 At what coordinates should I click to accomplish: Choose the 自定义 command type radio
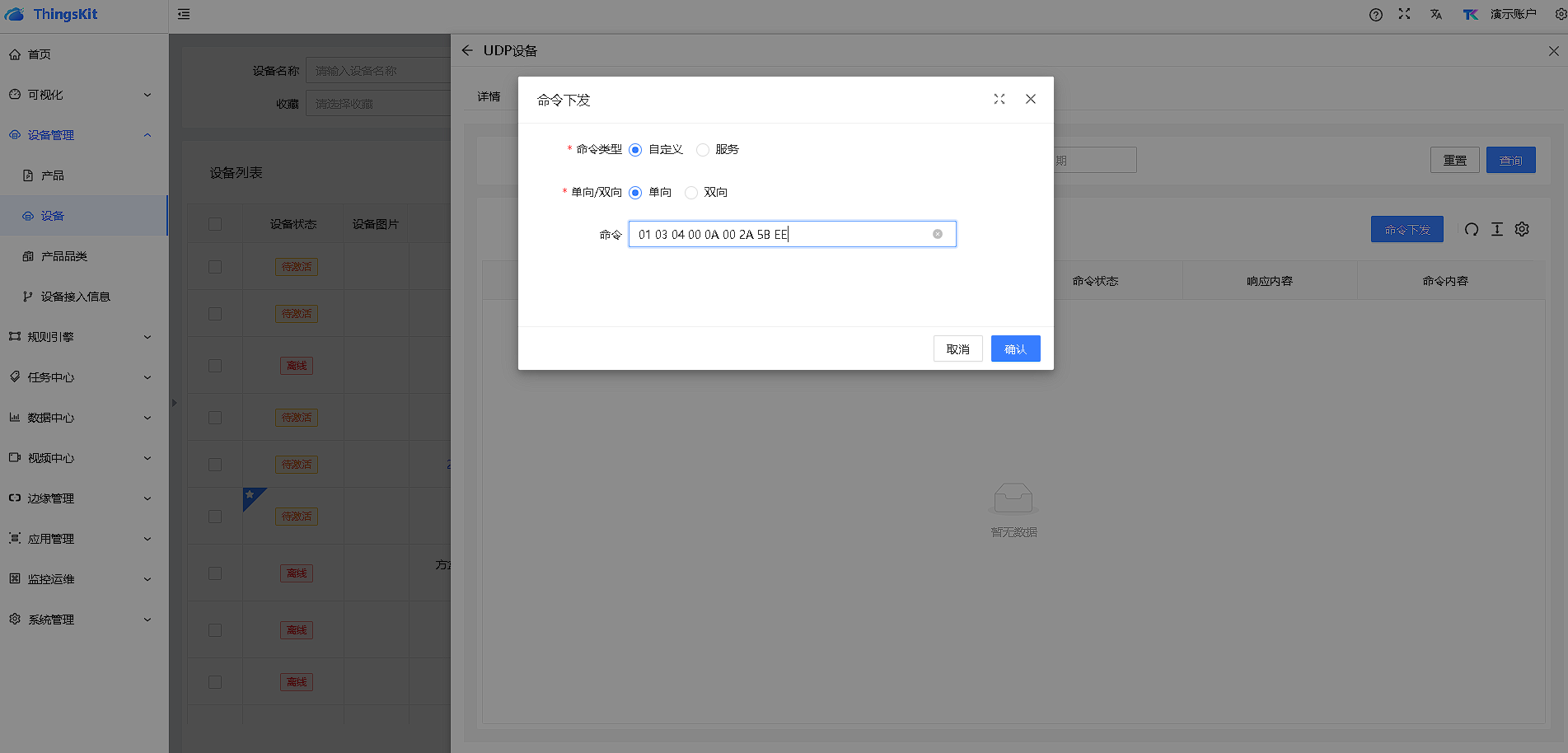pos(635,150)
